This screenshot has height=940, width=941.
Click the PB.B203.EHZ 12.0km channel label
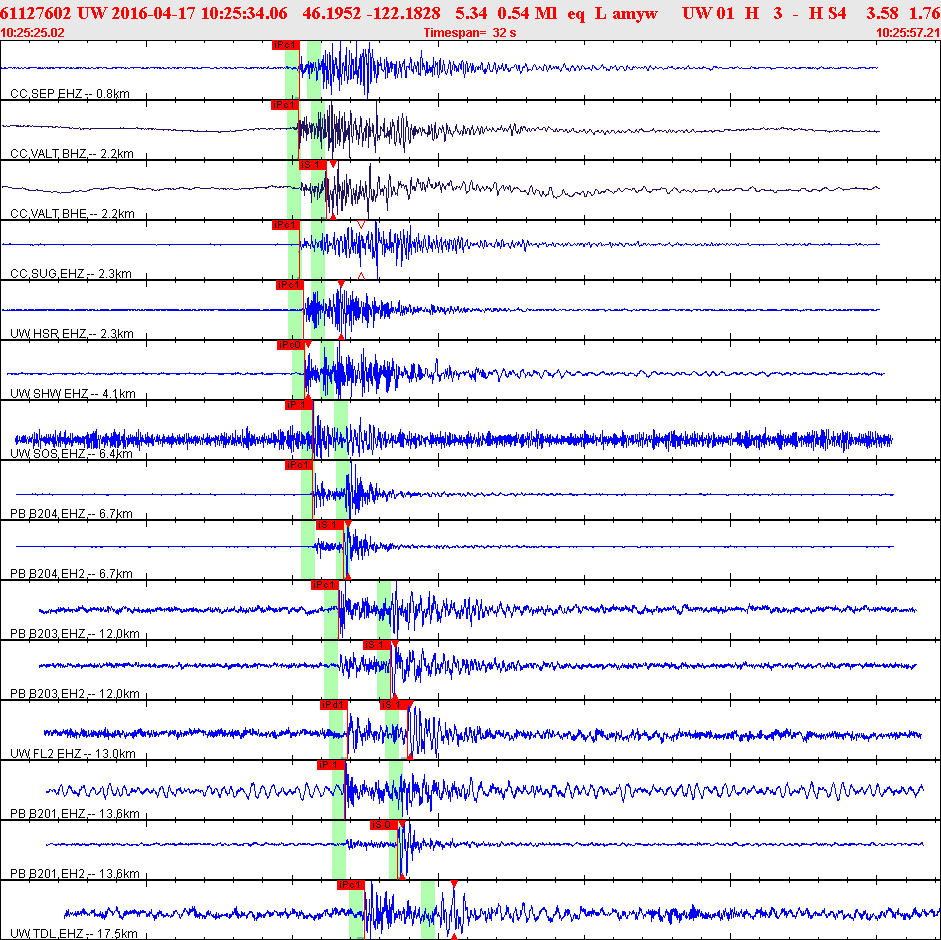coord(74,634)
